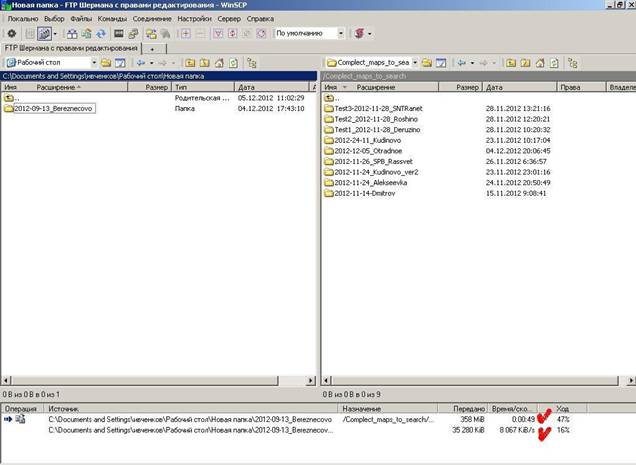Select remote folder Test3-2012-11-28_SNTRanet
Image resolution: width=636 pixels, height=465 pixels.
[x=374, y=109]
